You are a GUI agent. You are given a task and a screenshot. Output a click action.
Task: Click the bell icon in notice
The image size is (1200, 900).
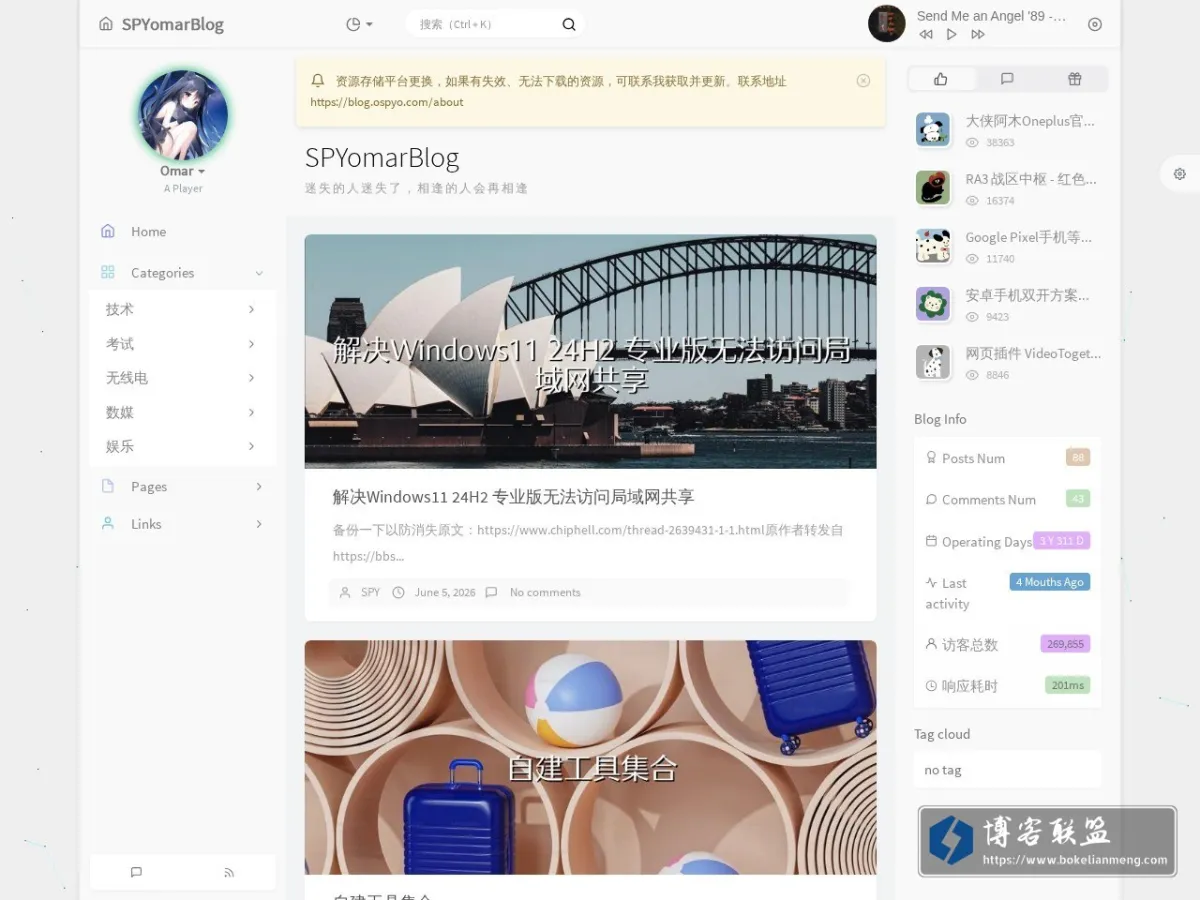[318, 80]
